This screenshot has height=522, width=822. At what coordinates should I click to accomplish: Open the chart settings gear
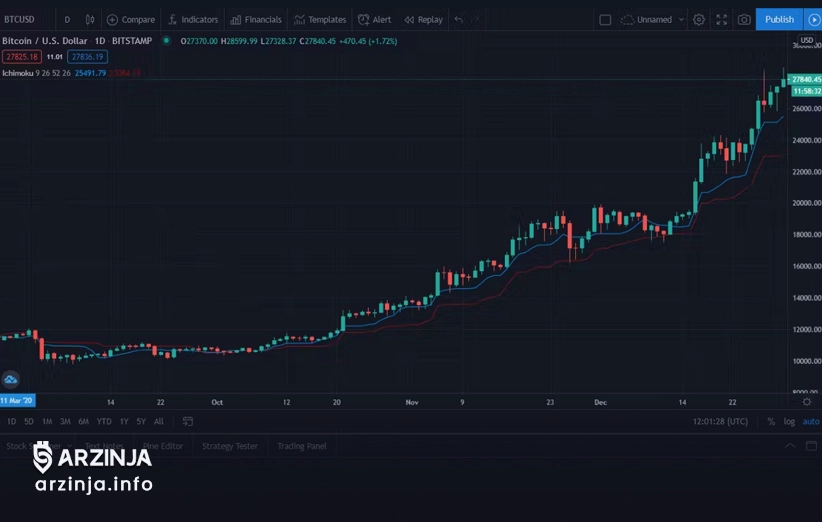click(x=699, y=19)
